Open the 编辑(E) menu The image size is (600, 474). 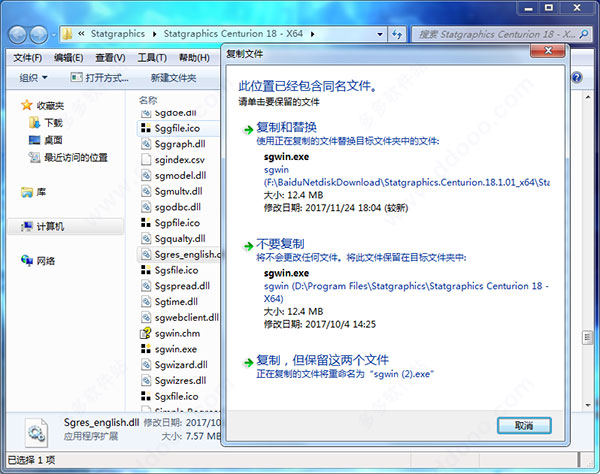point(68,58)
